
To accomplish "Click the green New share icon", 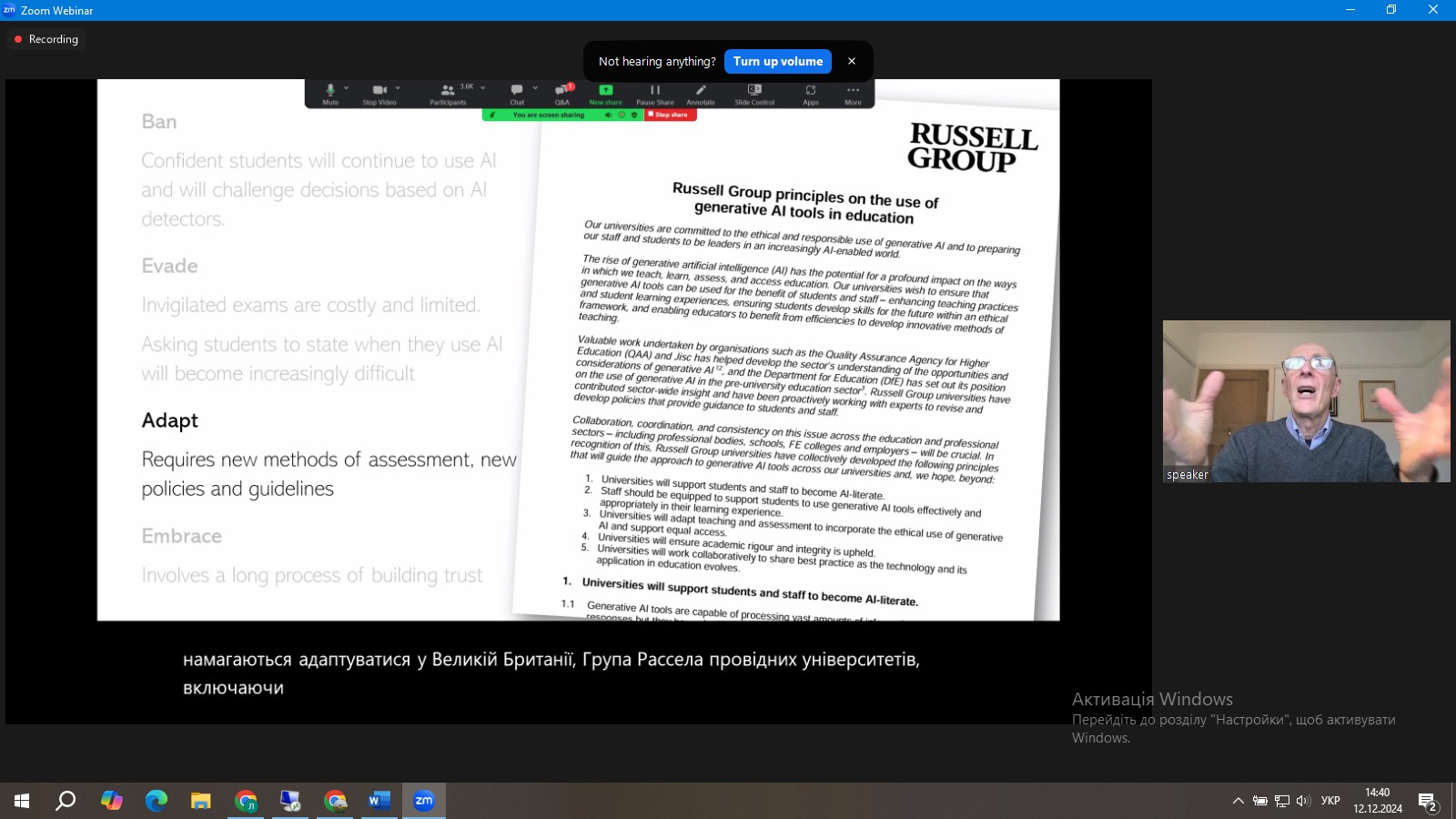I will (606, 89).
